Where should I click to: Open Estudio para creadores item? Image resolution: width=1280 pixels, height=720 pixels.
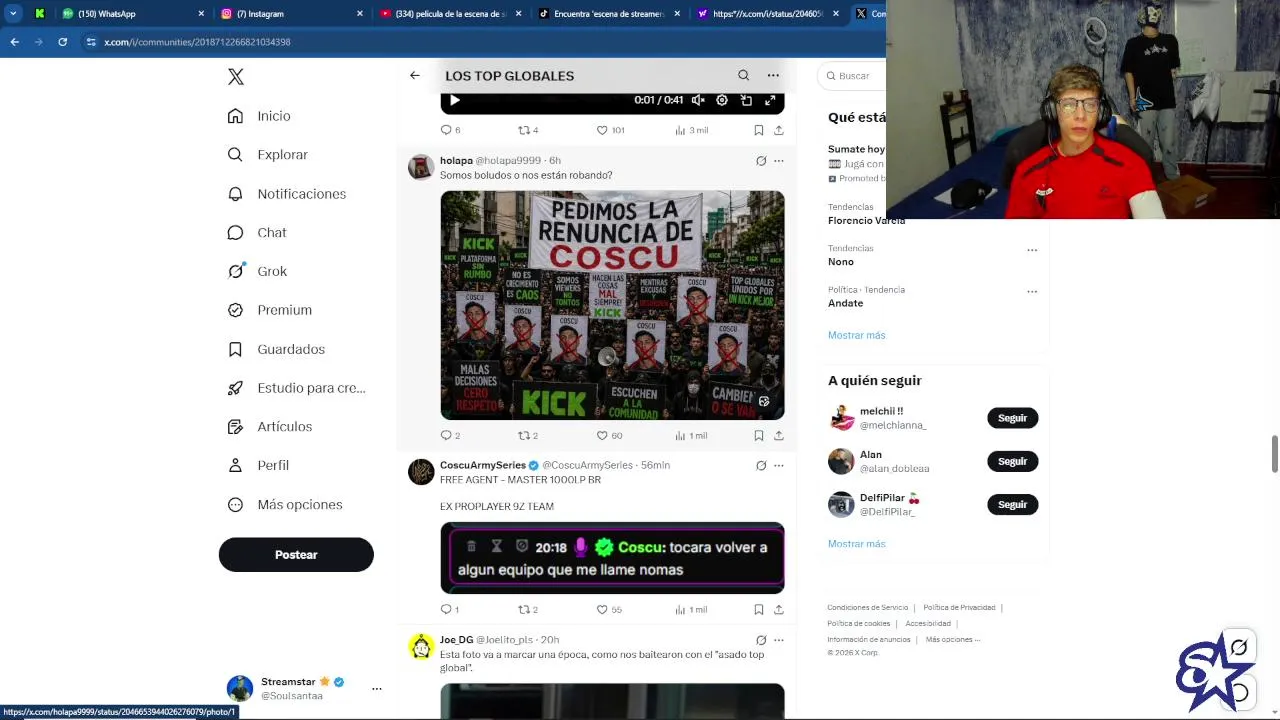point(296,388)
